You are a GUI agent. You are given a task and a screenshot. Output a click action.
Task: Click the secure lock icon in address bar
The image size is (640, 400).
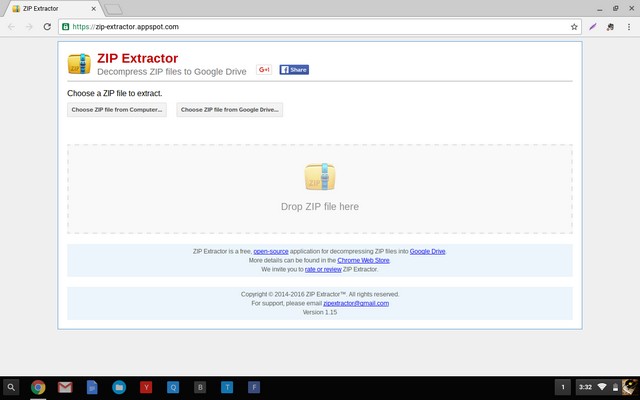click(x=65, y=27)
